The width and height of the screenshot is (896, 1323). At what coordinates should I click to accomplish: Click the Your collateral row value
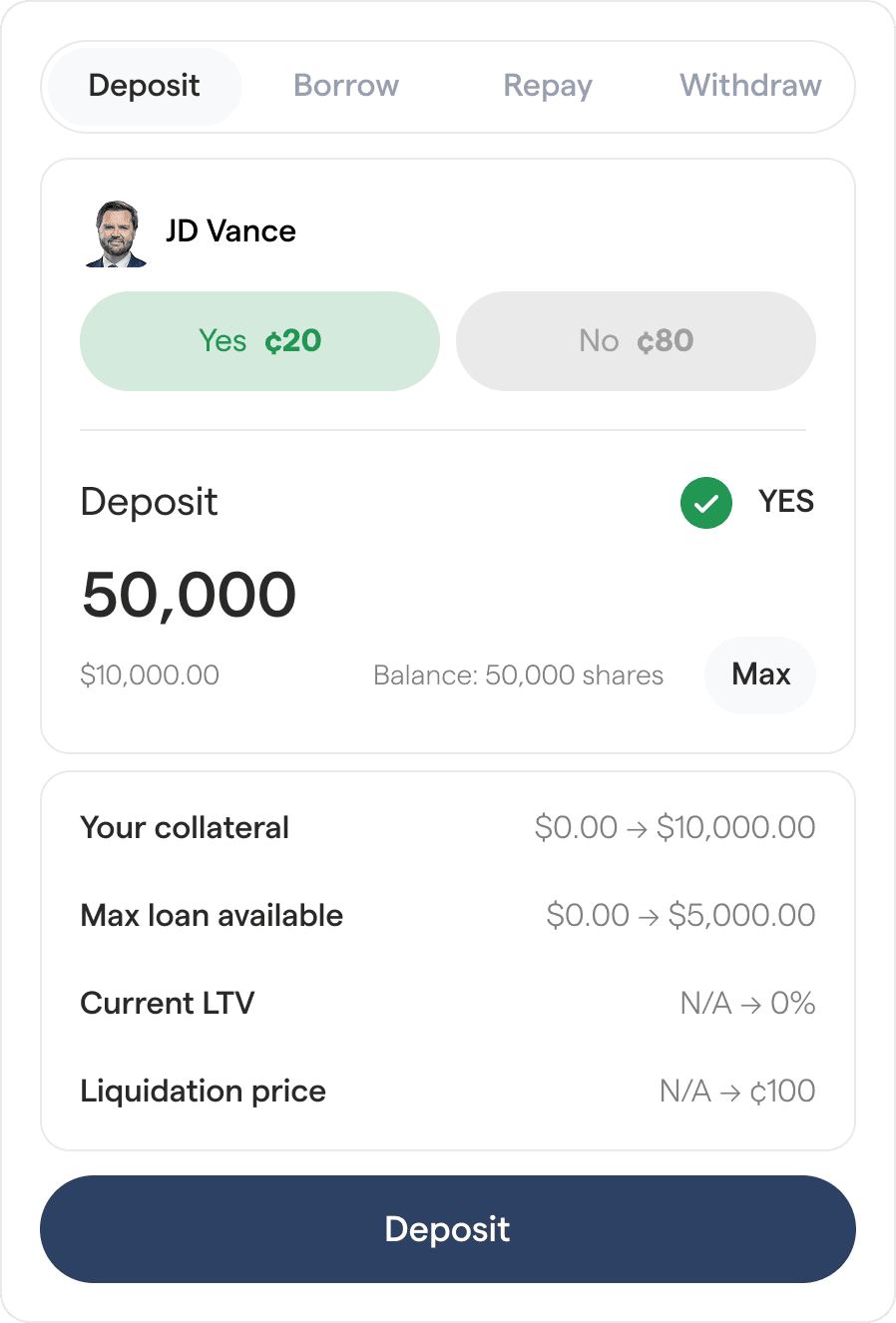pos(674,827)
